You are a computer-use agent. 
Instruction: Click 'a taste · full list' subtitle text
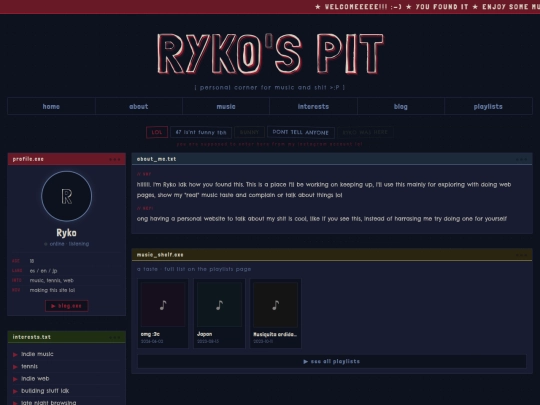194,269
